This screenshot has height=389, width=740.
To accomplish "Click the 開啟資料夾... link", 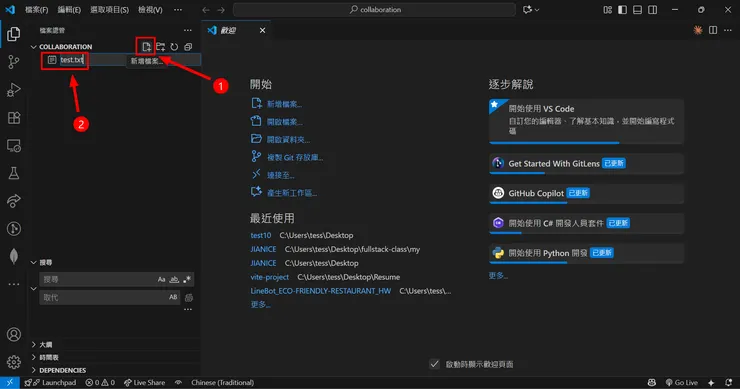I will pos(288,140).
